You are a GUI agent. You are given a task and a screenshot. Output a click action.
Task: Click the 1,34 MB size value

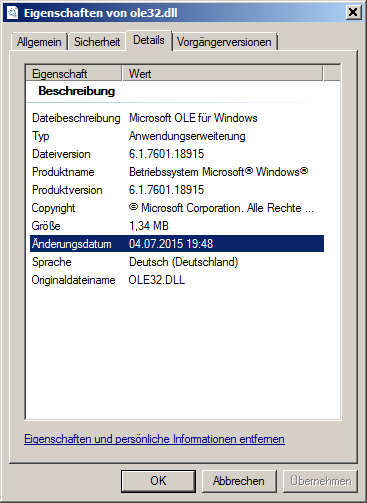tap(149, 226)
